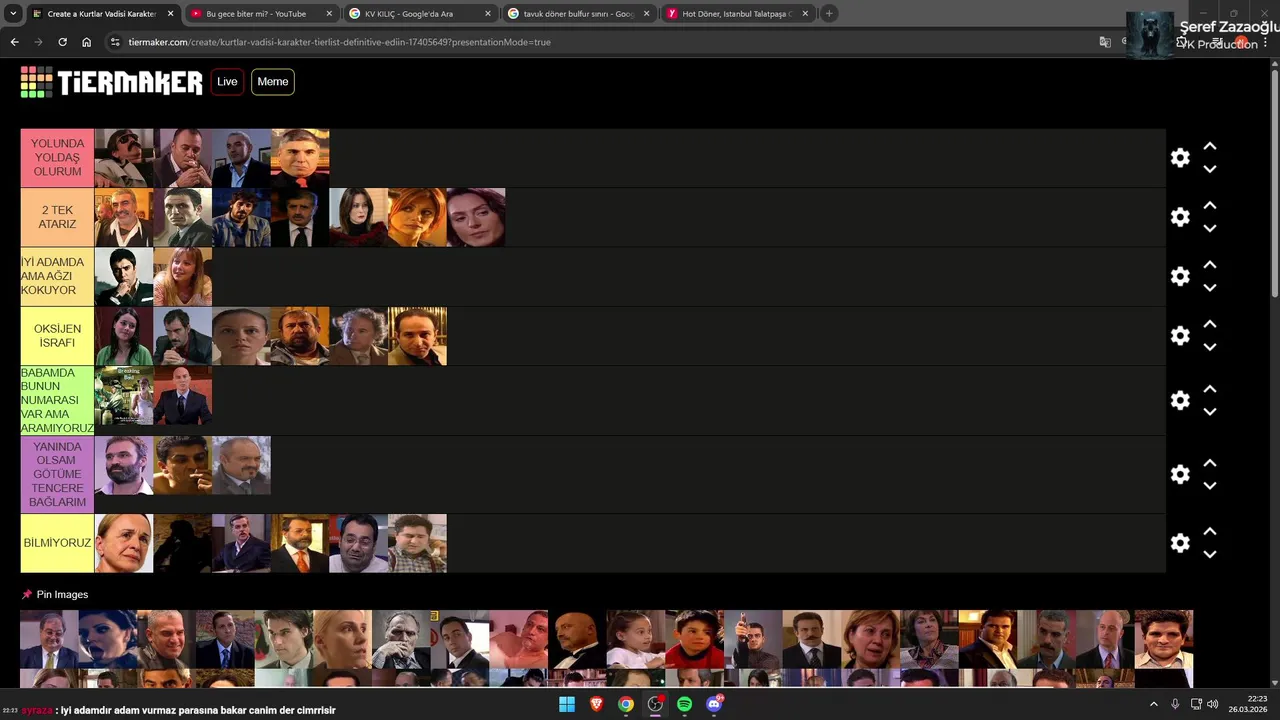Switch to the Hot Döner Istanbul tab
Viewport: 1280px width, 720px height.
pos(735,14)
